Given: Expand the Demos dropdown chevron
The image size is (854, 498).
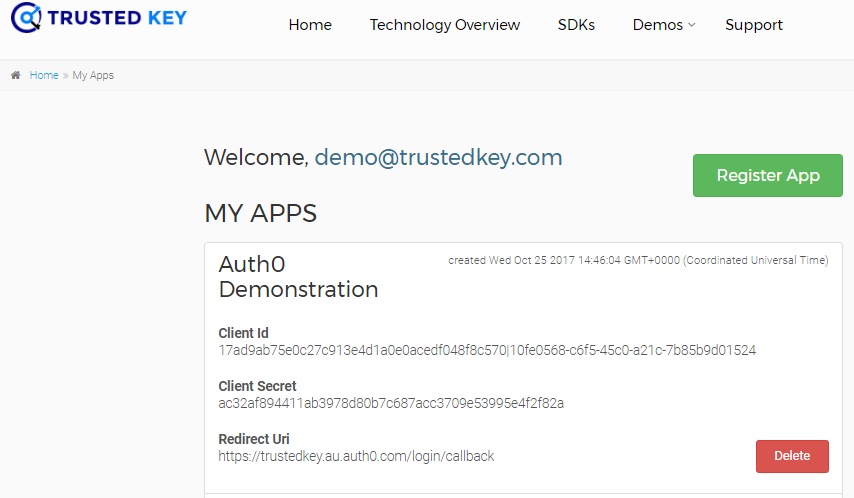Looking at the screenshot, I should (692, 25).
